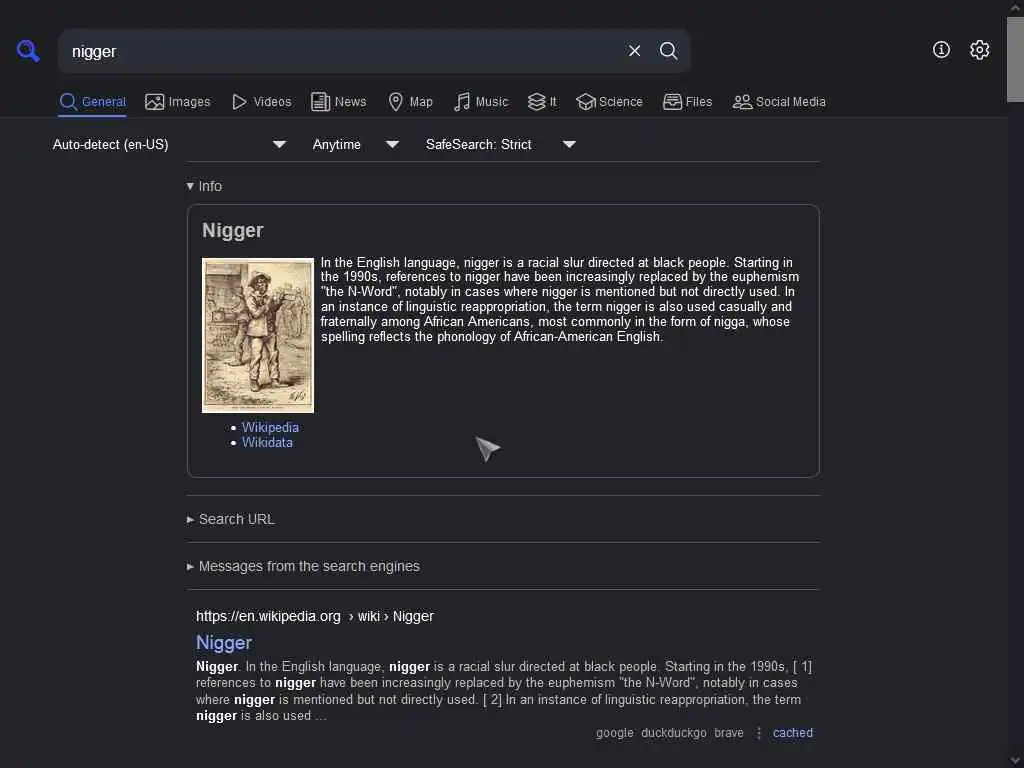Switch to the News tab

click(338, 102)
